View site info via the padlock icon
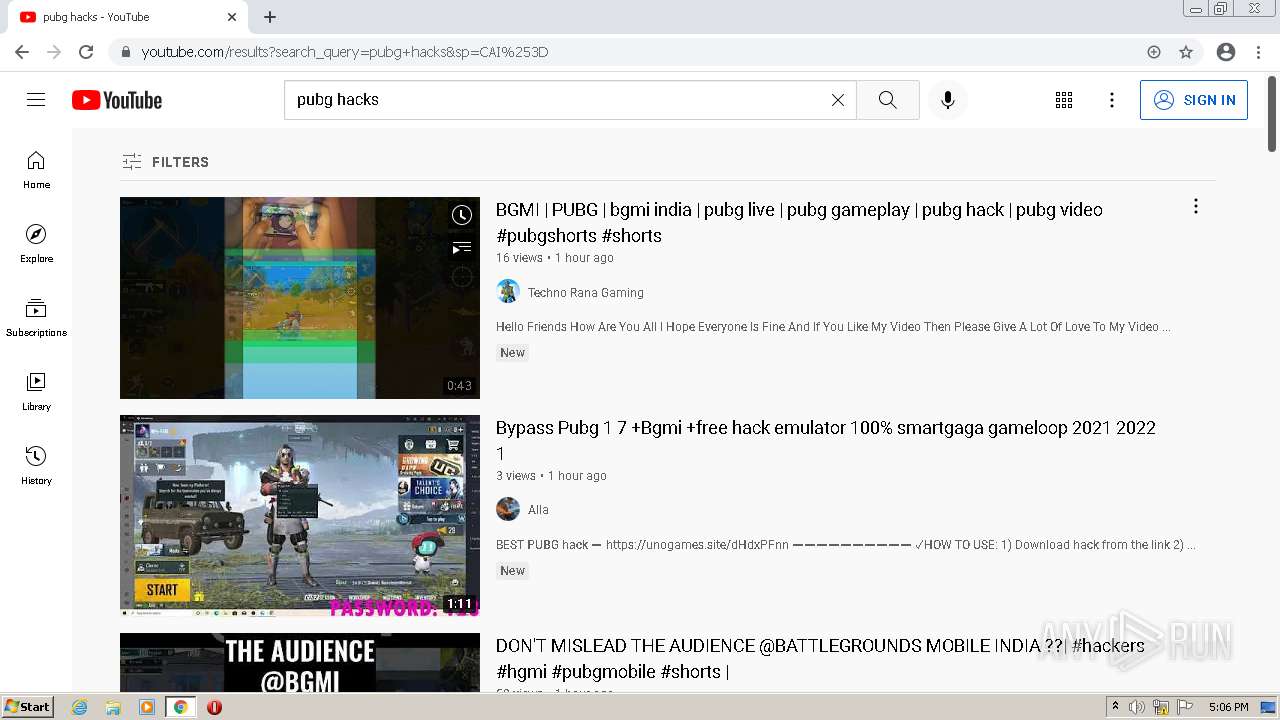Viewport: 1280px width, 720px height. tap(125, 52)
